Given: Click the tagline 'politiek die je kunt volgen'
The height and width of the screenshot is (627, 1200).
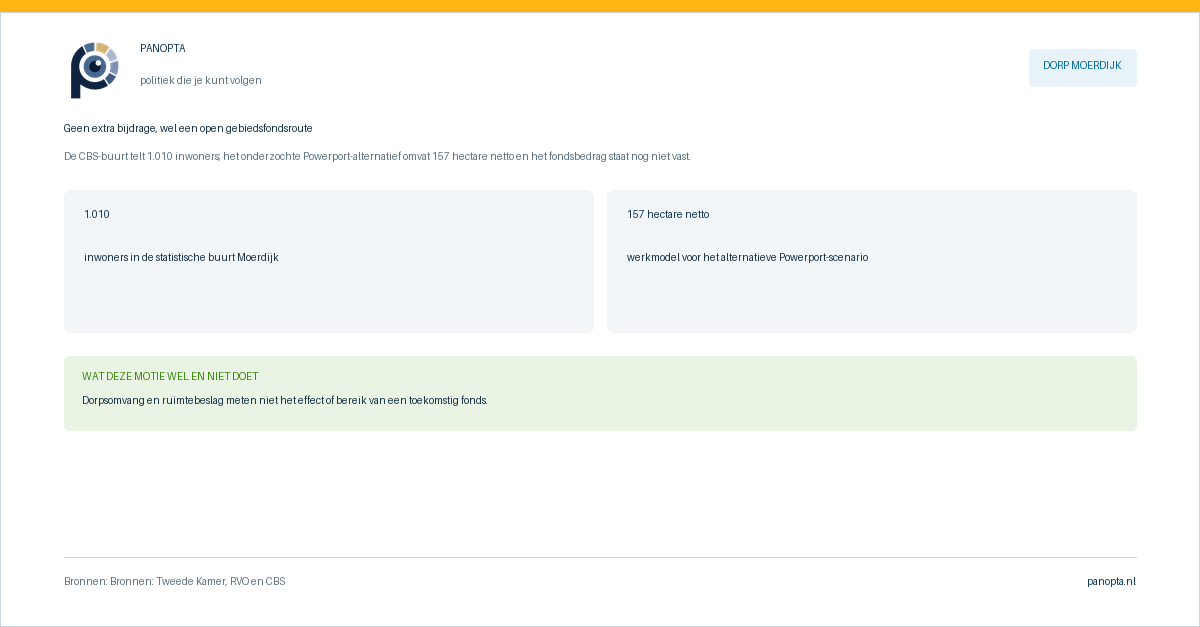Looking at the screenshot, I should tap(201, 80).
